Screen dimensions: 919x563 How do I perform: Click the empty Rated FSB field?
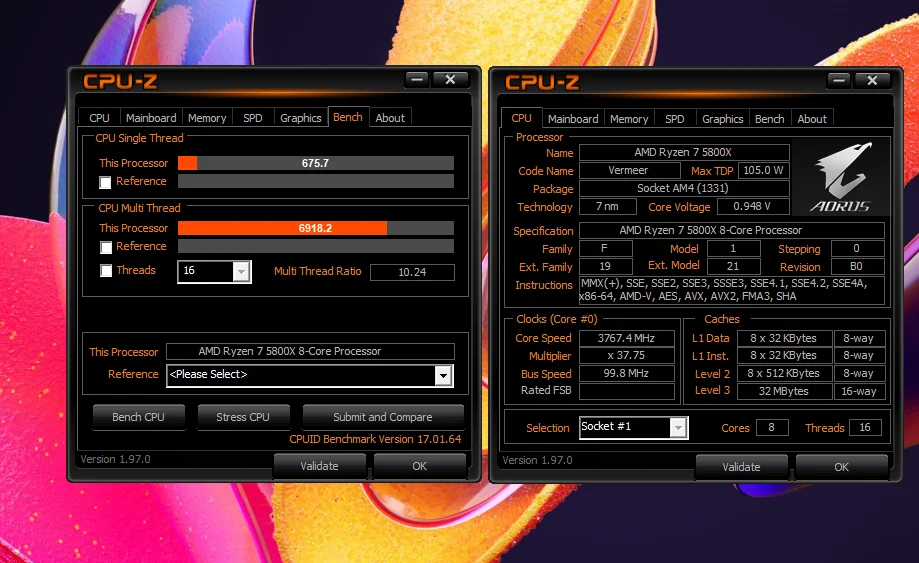[x=627, y=391]
